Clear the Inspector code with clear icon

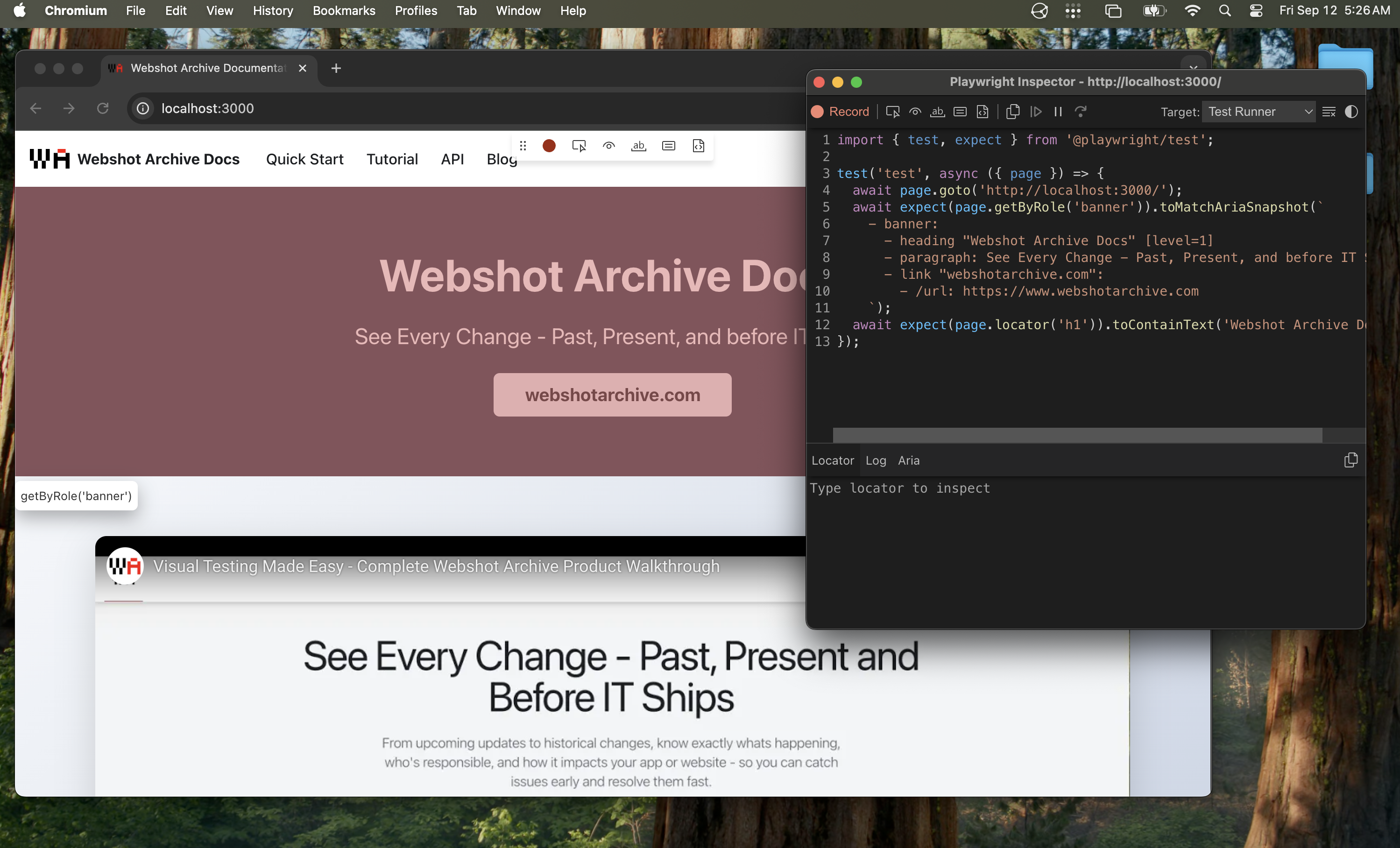tap(1329, 112)
